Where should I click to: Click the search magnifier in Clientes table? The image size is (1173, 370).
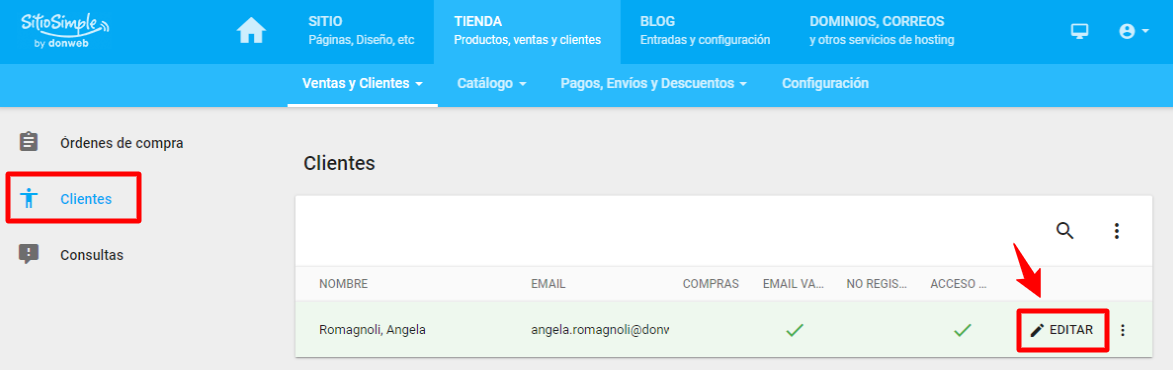tap(1065, 231)
